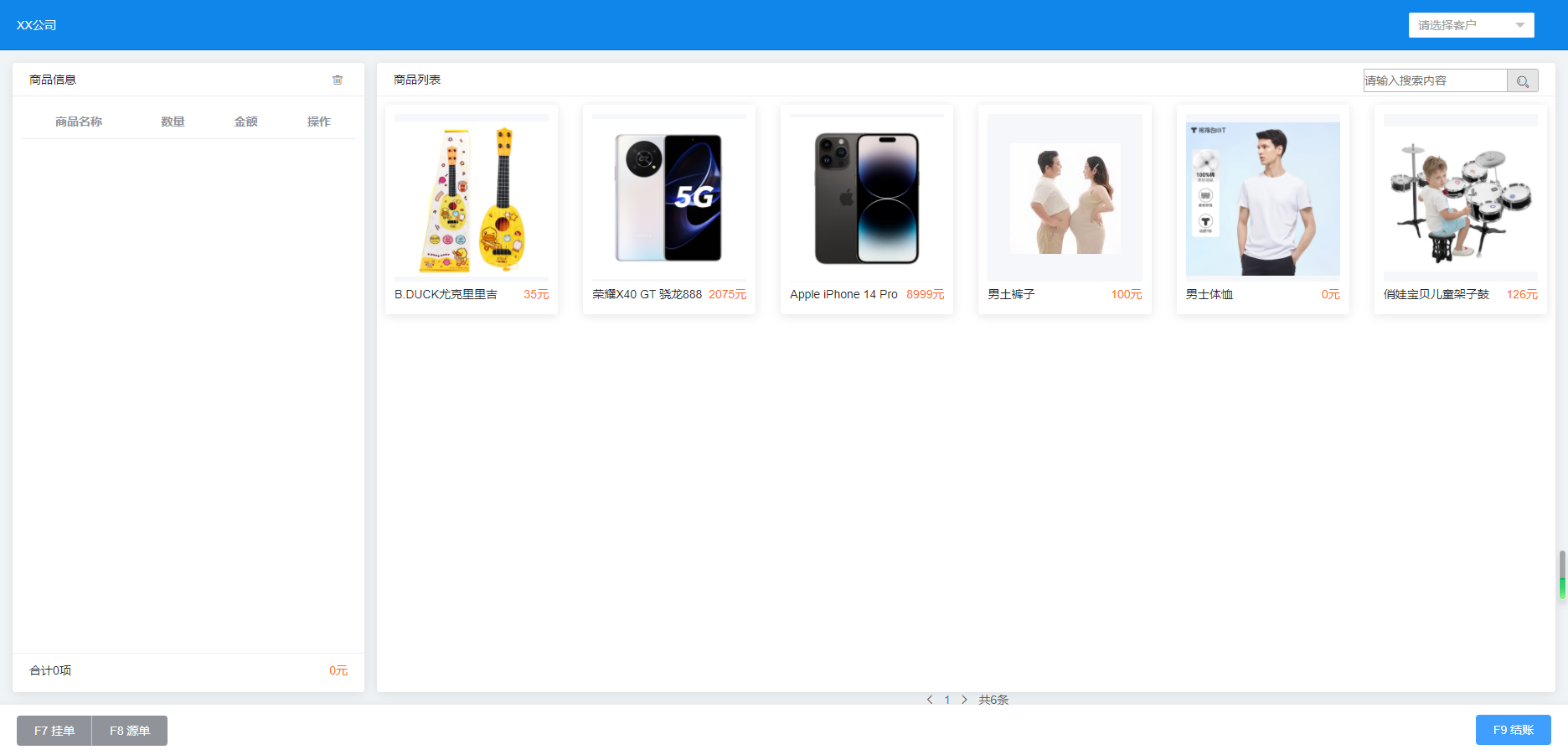
Task: Click the 8999元 price label
Action: point(925,294)
